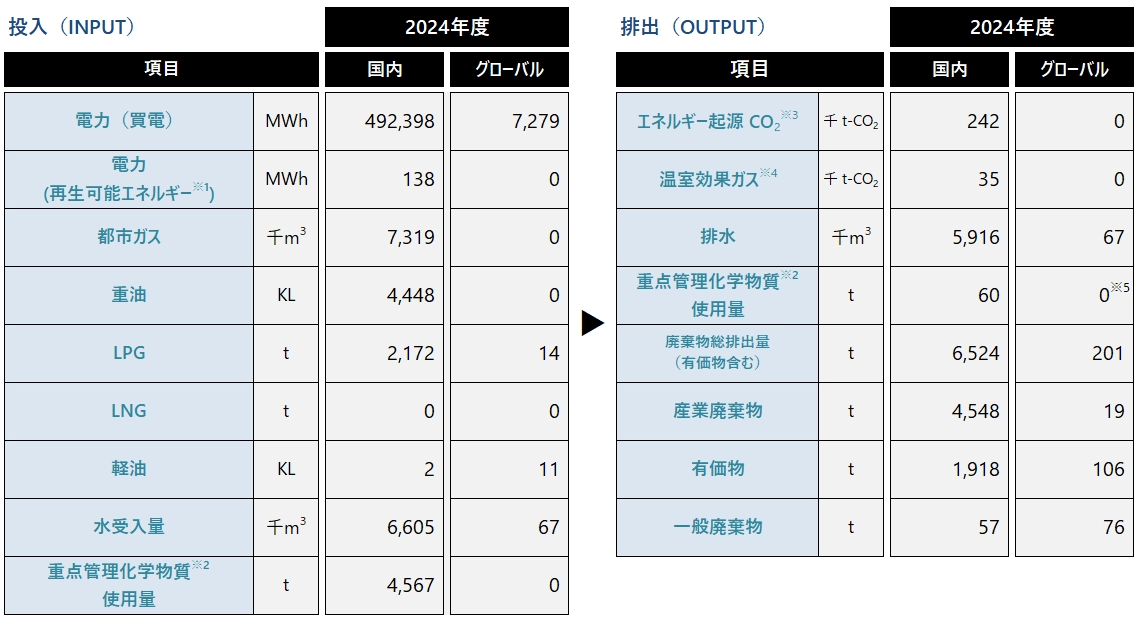The width and height of the screenshot is (1136, 617).
Task: Click the 産業廃棄物 row label
Action: 716,411
